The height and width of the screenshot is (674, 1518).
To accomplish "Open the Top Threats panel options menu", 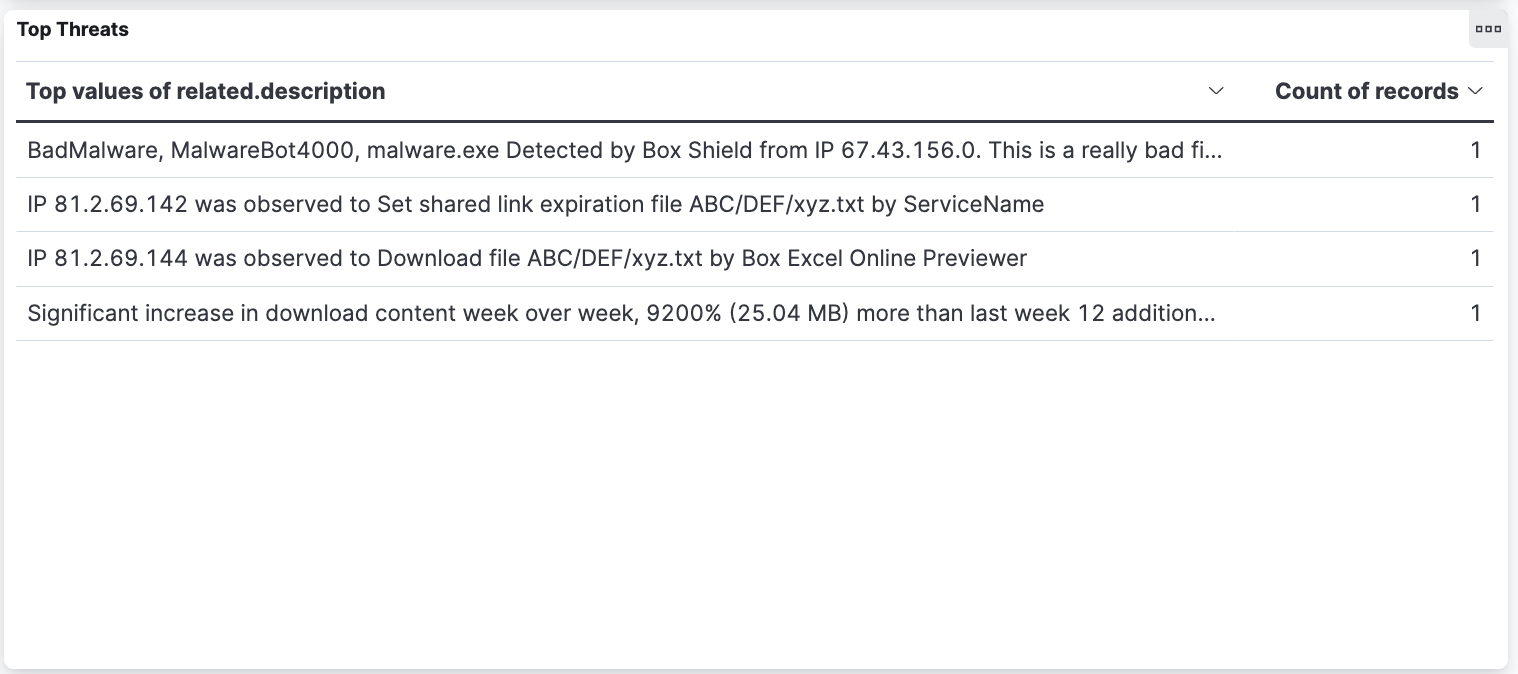I will pos(1488,29).
